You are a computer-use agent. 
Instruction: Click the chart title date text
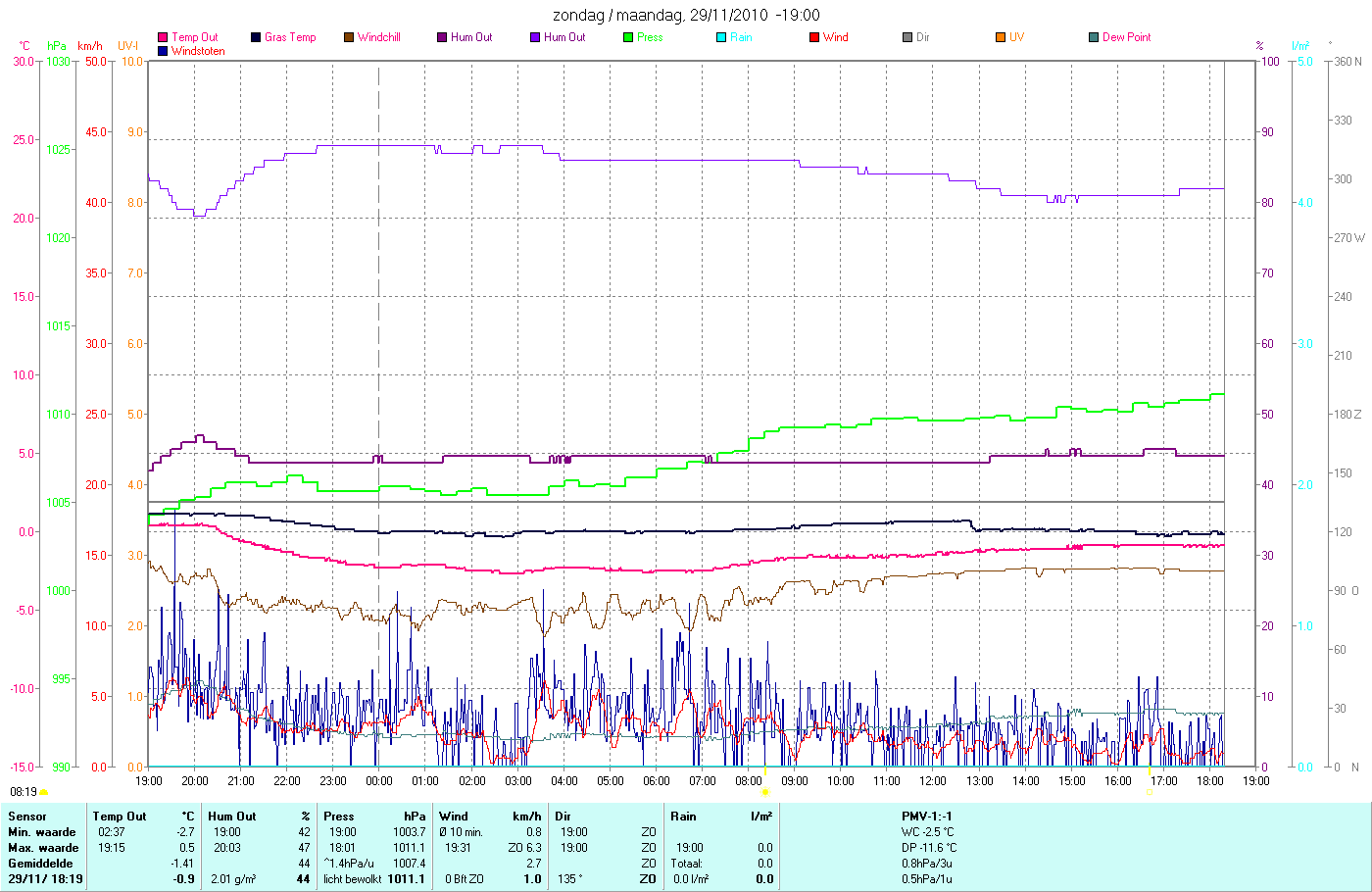pyautogui.click(x=686, y=15)
